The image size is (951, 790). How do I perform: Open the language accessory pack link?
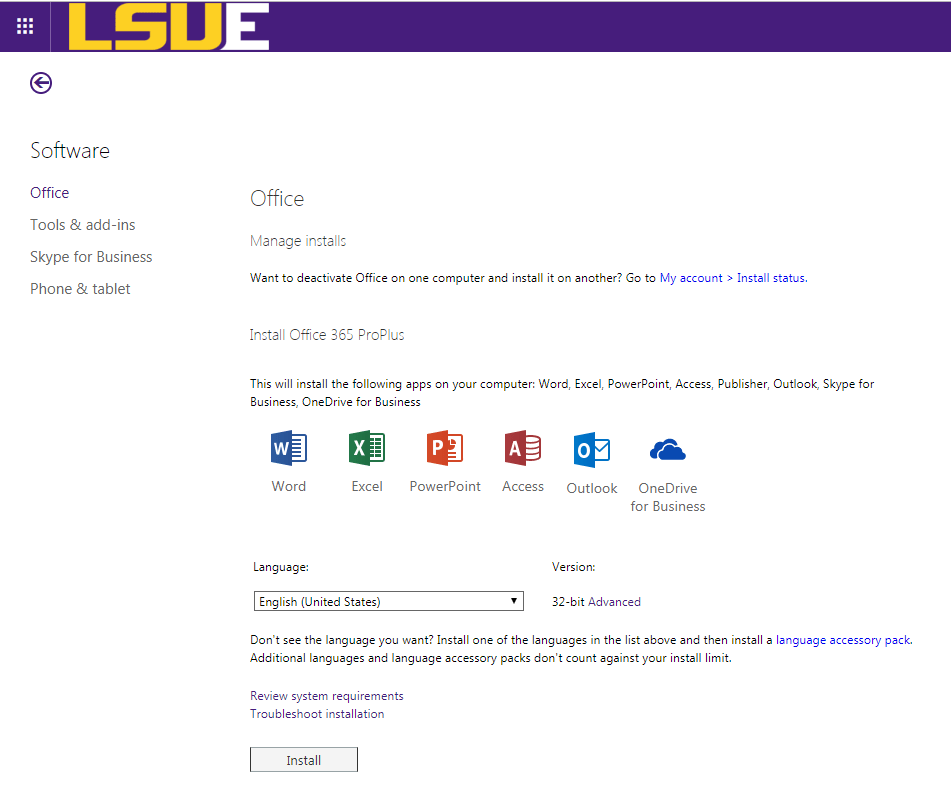point(844,640)
